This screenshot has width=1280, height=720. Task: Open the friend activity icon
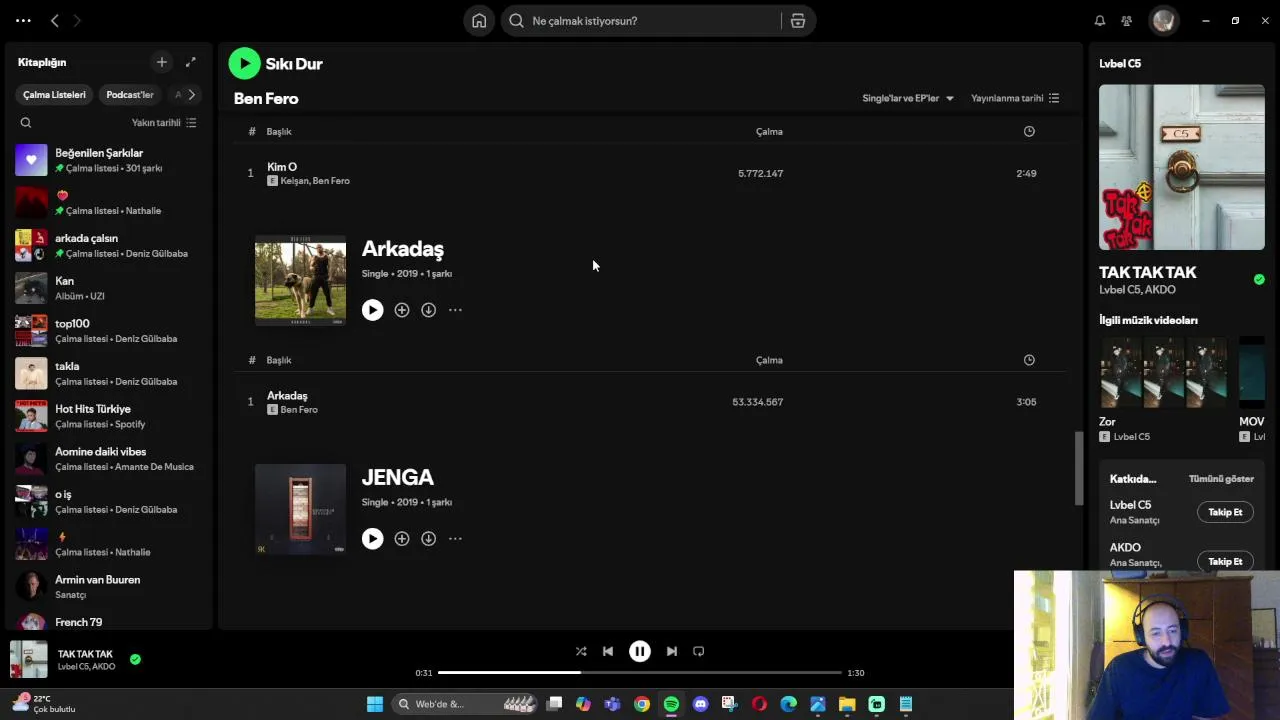pos(1127,21)
